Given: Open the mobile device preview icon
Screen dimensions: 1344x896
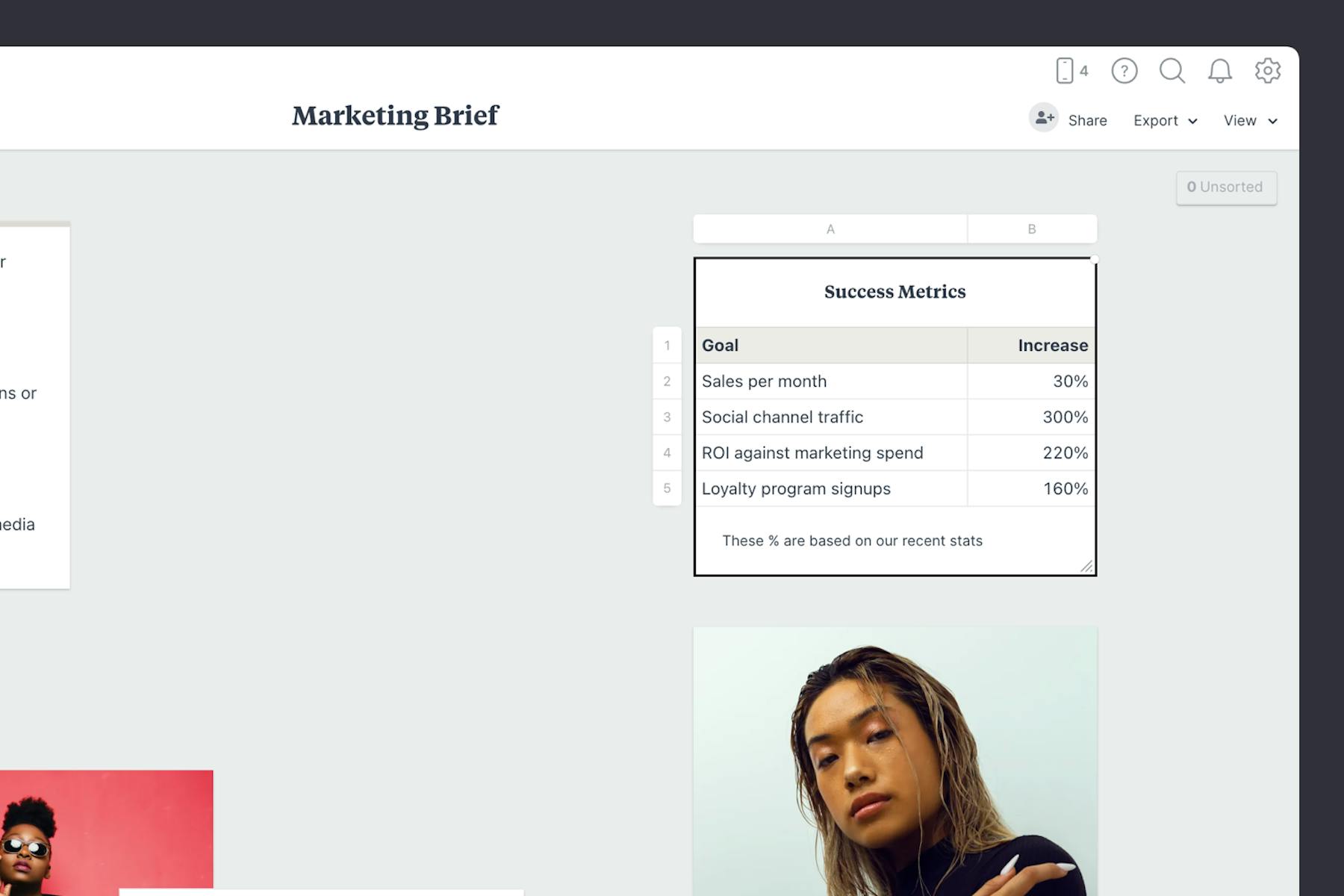Looking at the screenshot, I should 1065,71.
